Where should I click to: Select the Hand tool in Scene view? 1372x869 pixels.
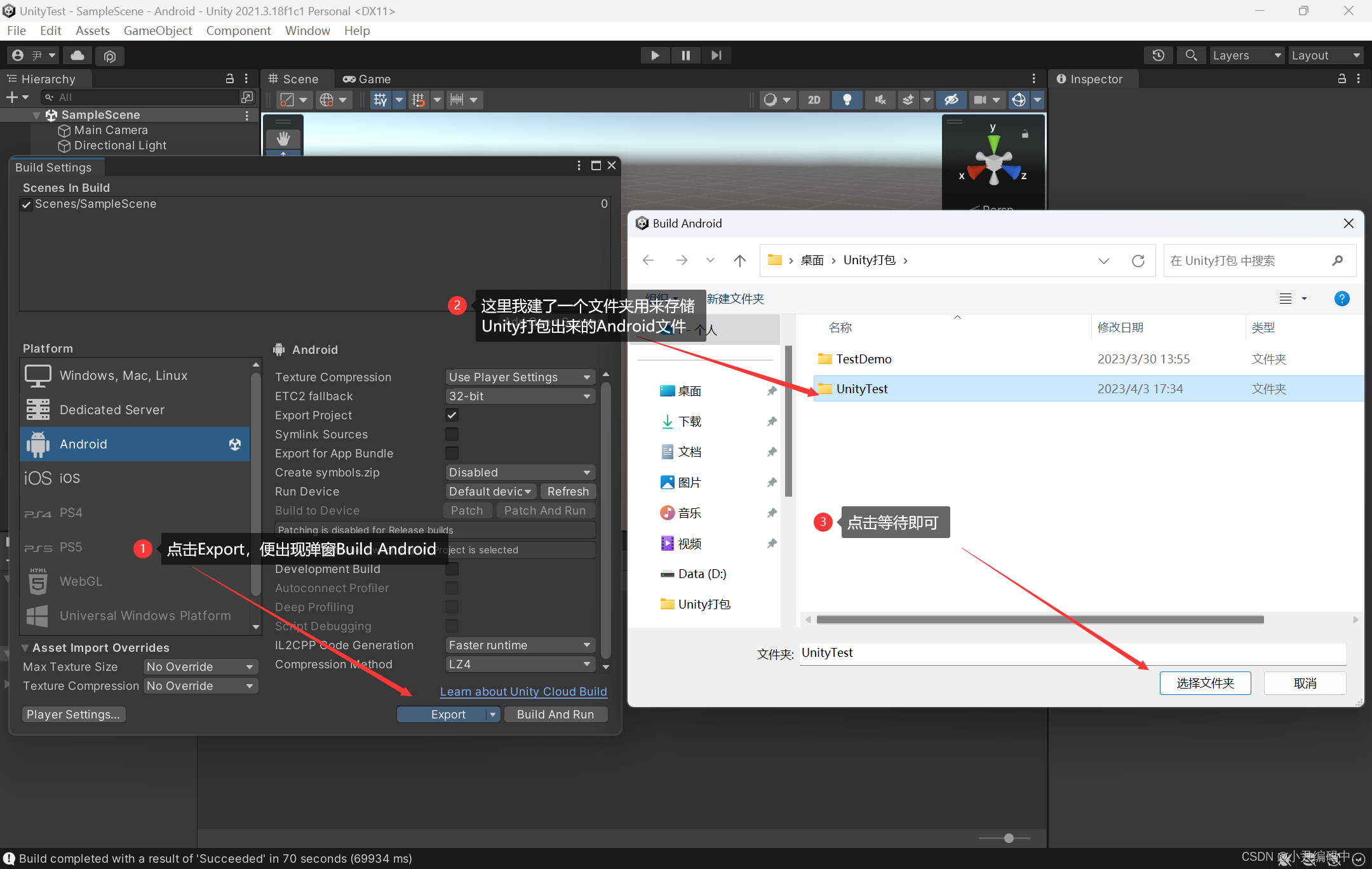(x=283, y=138)
